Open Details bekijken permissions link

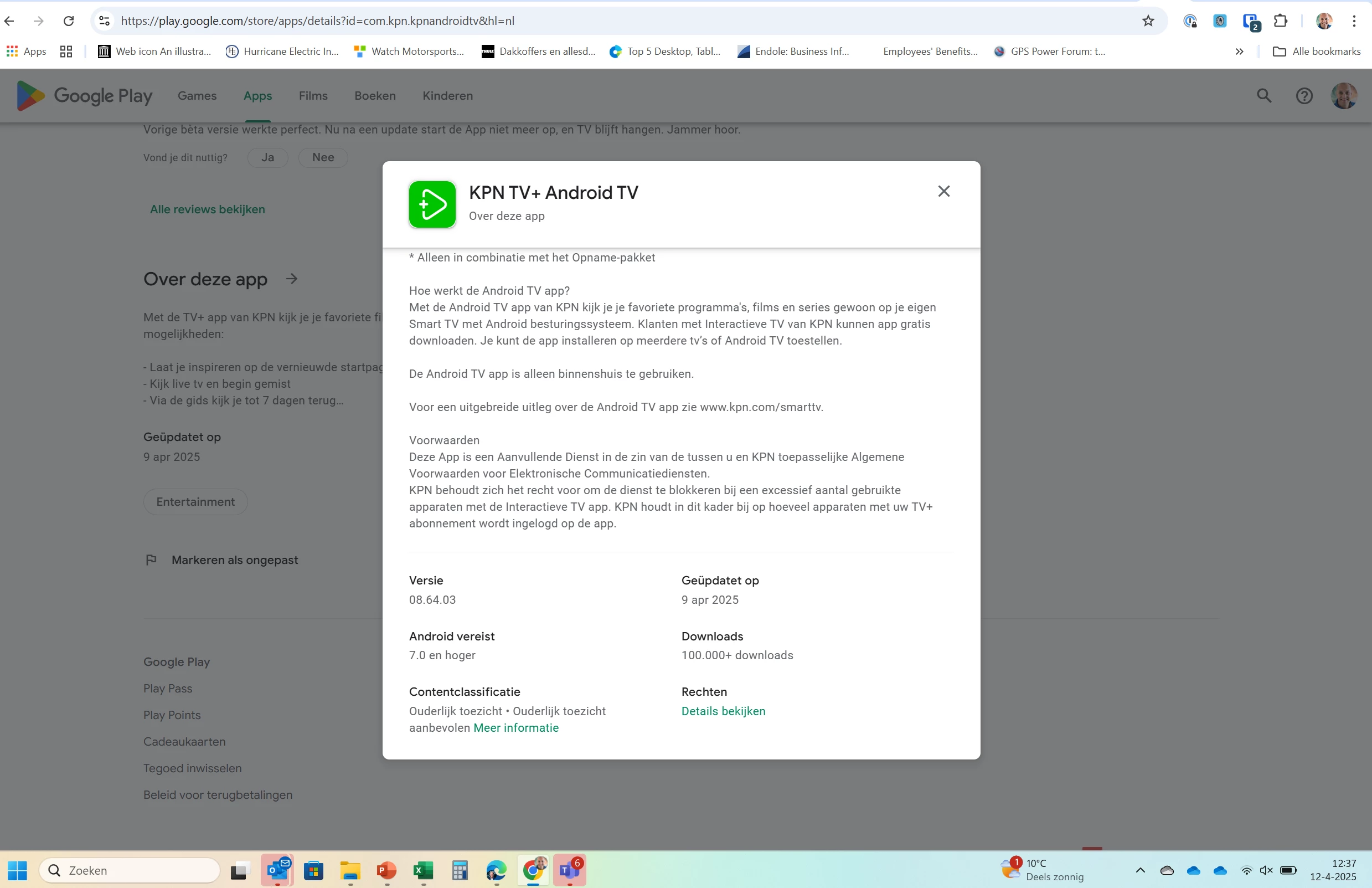pos(723,711)
